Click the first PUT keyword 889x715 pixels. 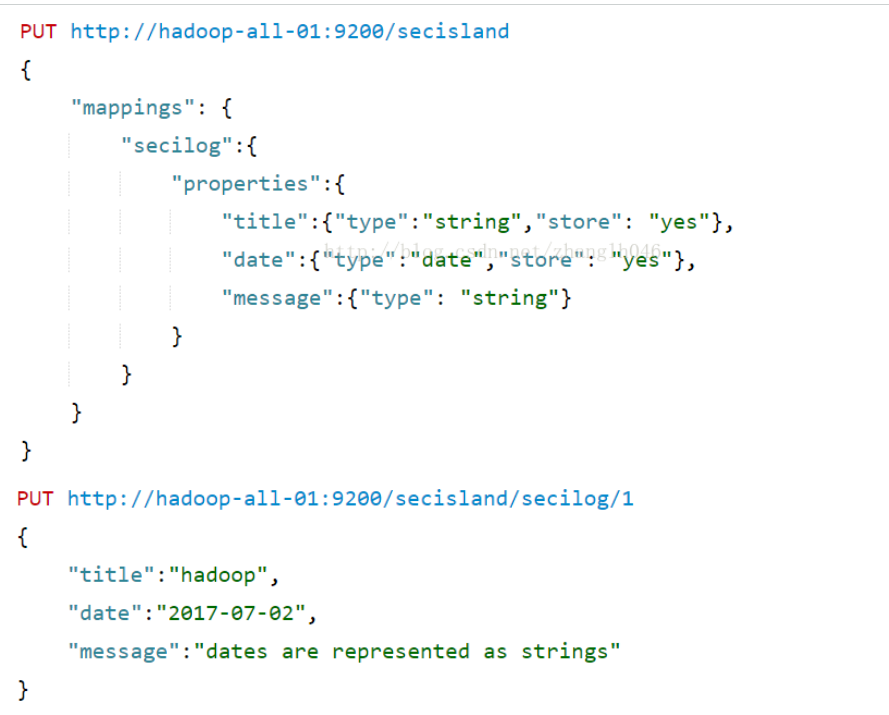[38, 31]
